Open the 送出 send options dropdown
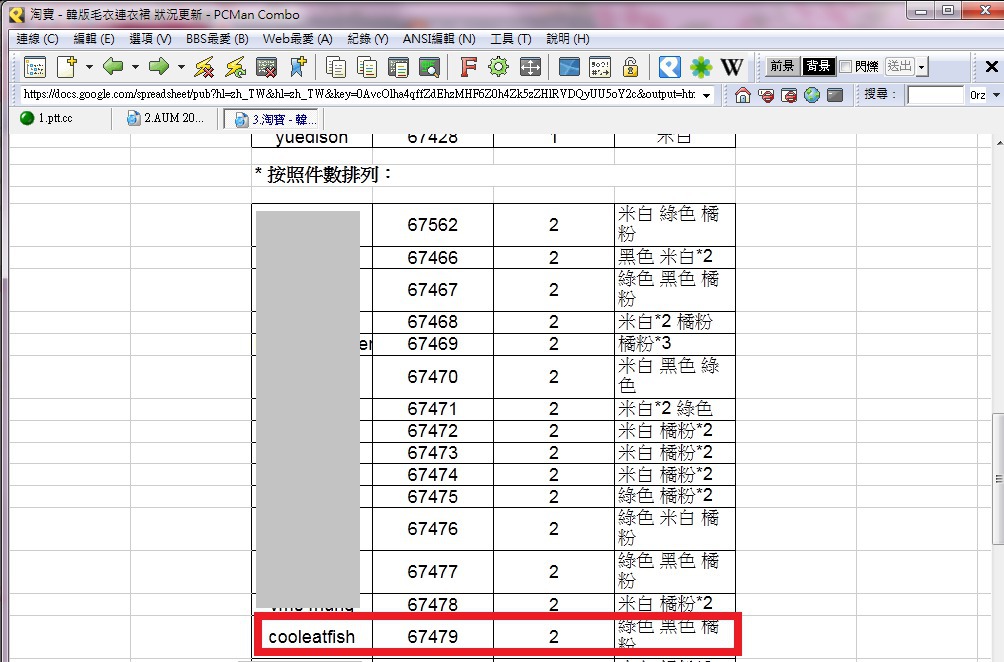Screen dimensions: 1004x662 tap(921, 67)
